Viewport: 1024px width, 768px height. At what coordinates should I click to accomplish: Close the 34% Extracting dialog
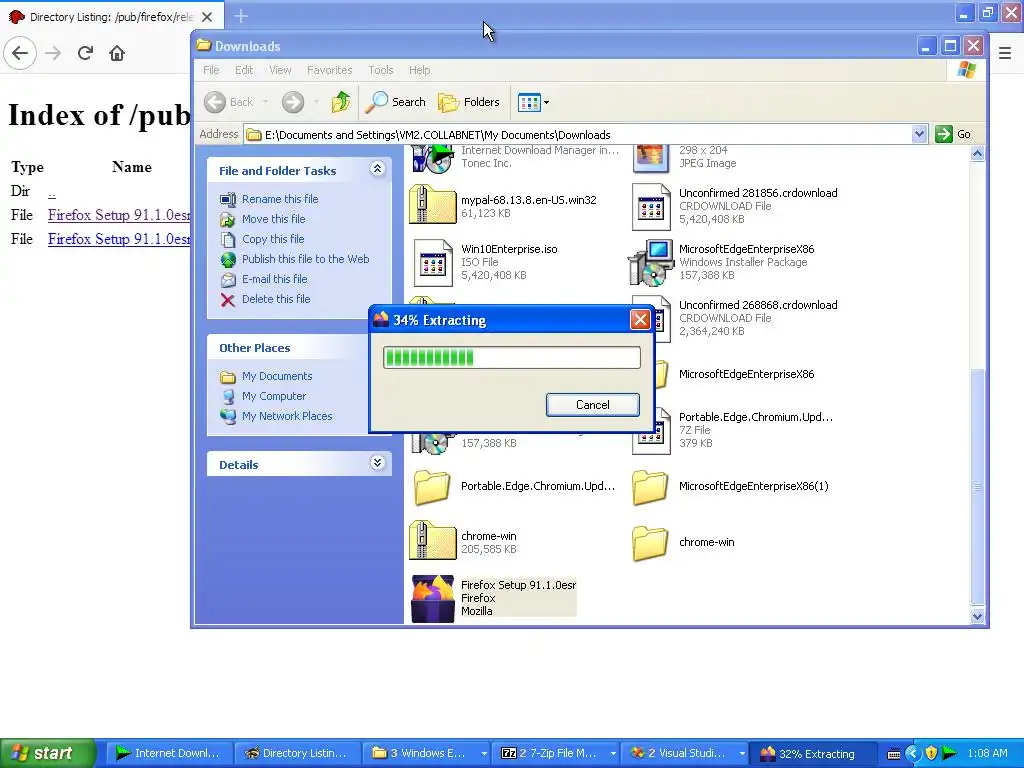pos(640,319)
